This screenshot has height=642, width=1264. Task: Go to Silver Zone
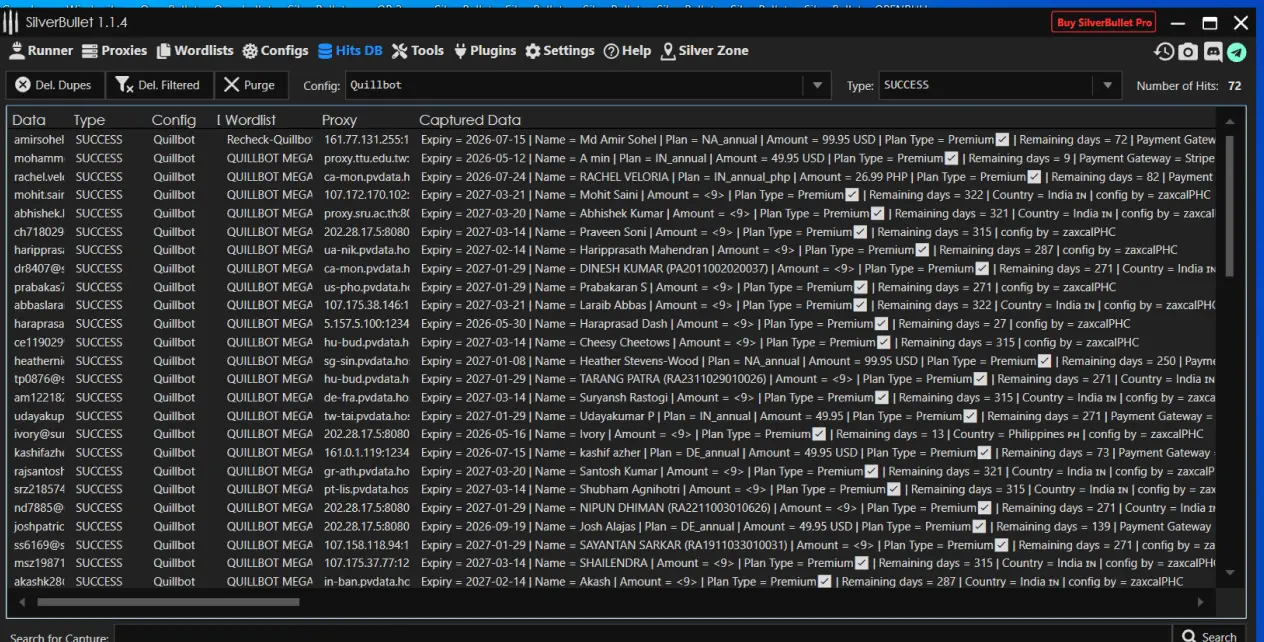[x=704, y=50]
